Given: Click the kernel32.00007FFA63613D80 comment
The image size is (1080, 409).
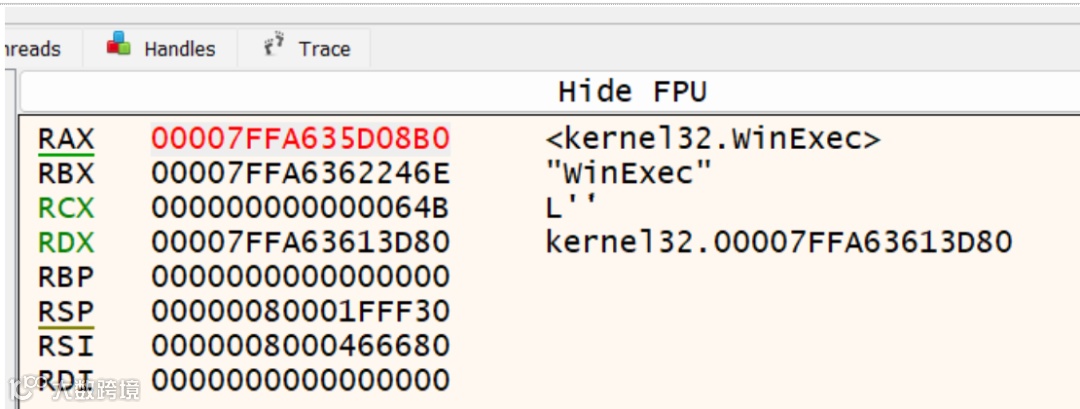Looking at the screenshot, I should [x=779, y=242].
